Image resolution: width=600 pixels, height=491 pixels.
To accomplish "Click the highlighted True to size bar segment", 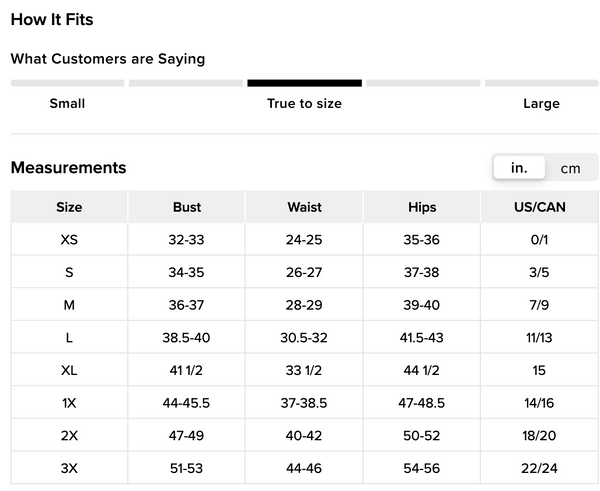I will (304, 83).
